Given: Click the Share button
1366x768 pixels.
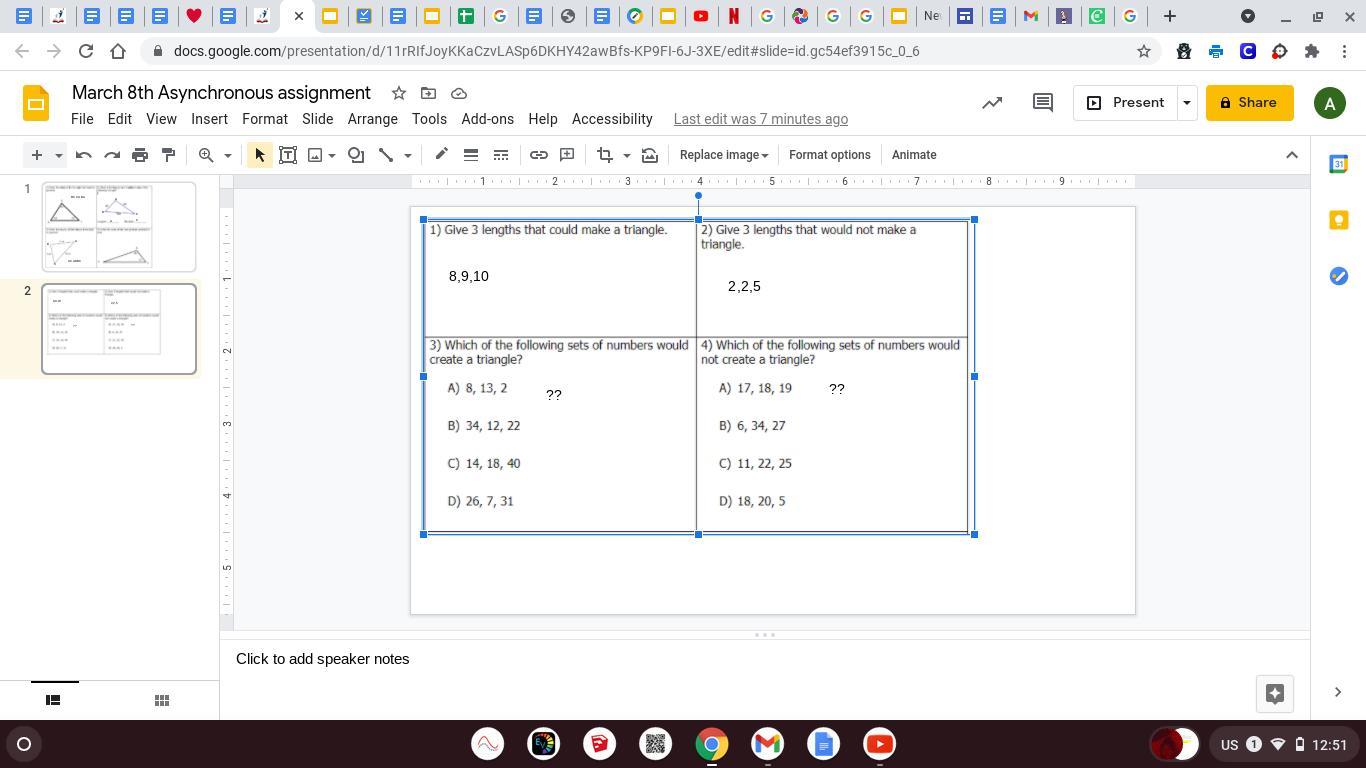Looking at the screenshot, I should coord(1249,103).
